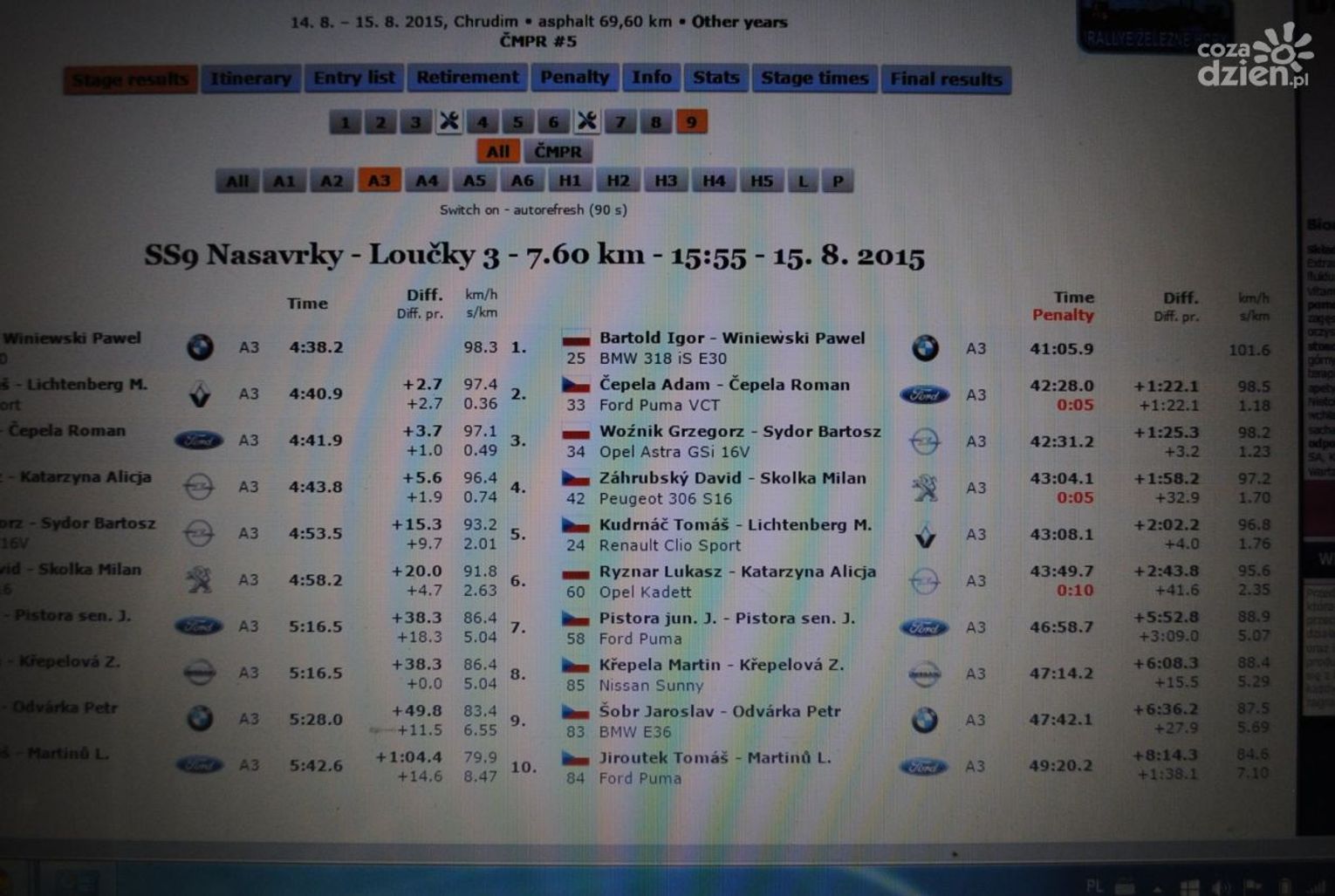The image size is (1335, 896).
Task: Filter by class H1
Action: click(x=570, y=181)
